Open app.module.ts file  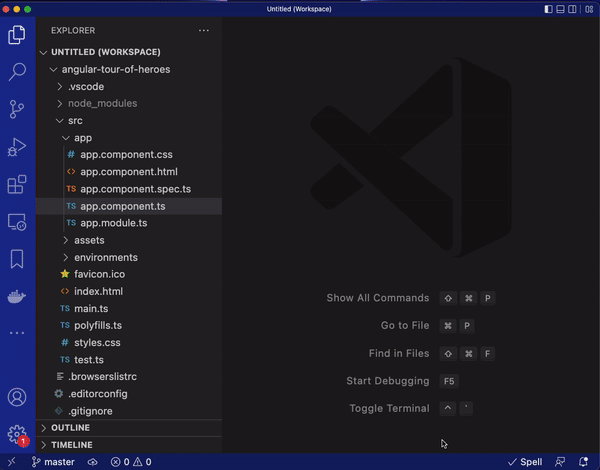(x=129, y=223)
